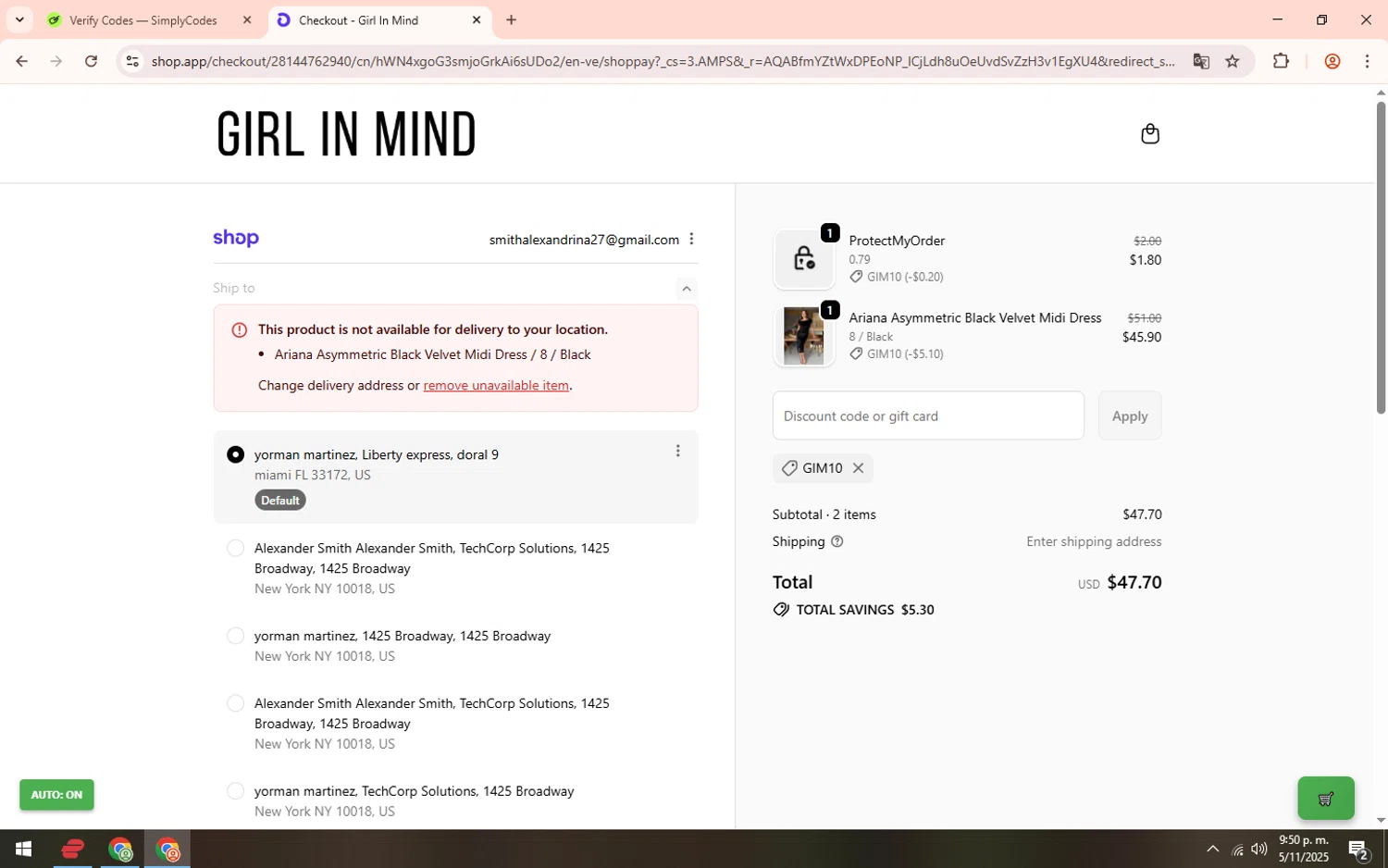Open the Windows Start menu
The width and height of the screenshot is (1388, 868).
click(24, 849)
